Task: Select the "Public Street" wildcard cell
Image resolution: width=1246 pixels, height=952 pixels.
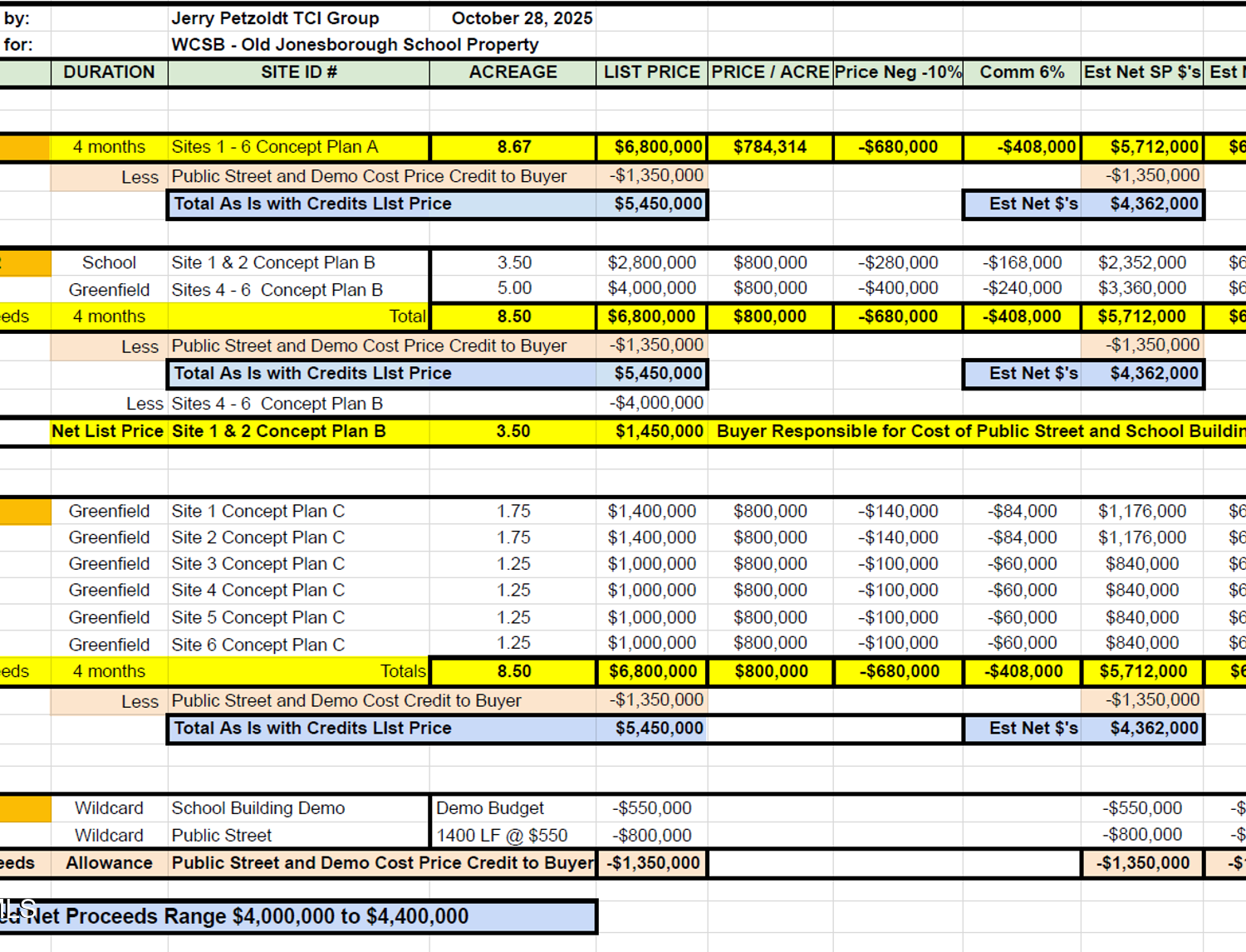Action: tap(299, 835)
